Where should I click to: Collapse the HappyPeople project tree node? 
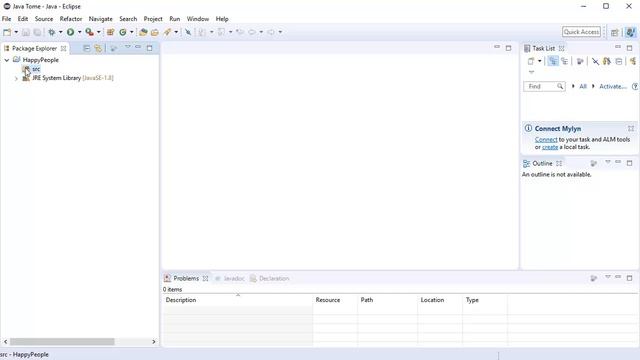[7, 60]
